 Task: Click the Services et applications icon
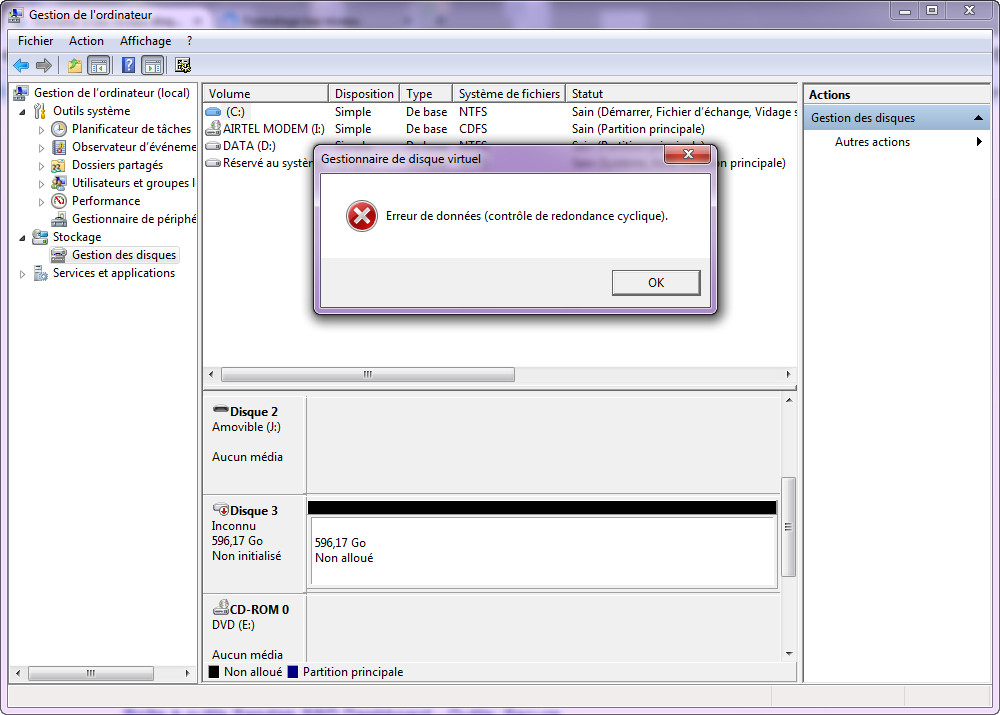40,273
